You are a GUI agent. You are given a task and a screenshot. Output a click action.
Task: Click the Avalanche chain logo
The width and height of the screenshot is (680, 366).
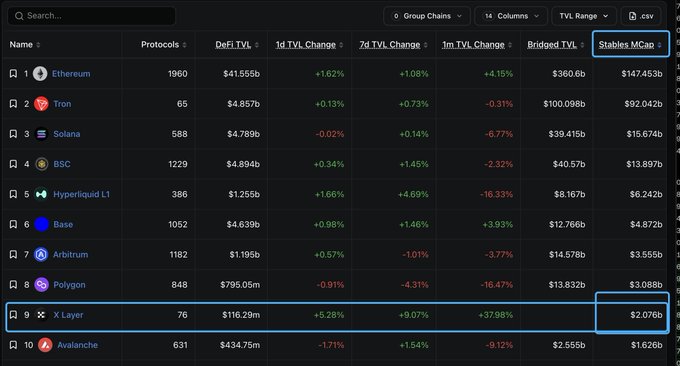click(45, 345)
